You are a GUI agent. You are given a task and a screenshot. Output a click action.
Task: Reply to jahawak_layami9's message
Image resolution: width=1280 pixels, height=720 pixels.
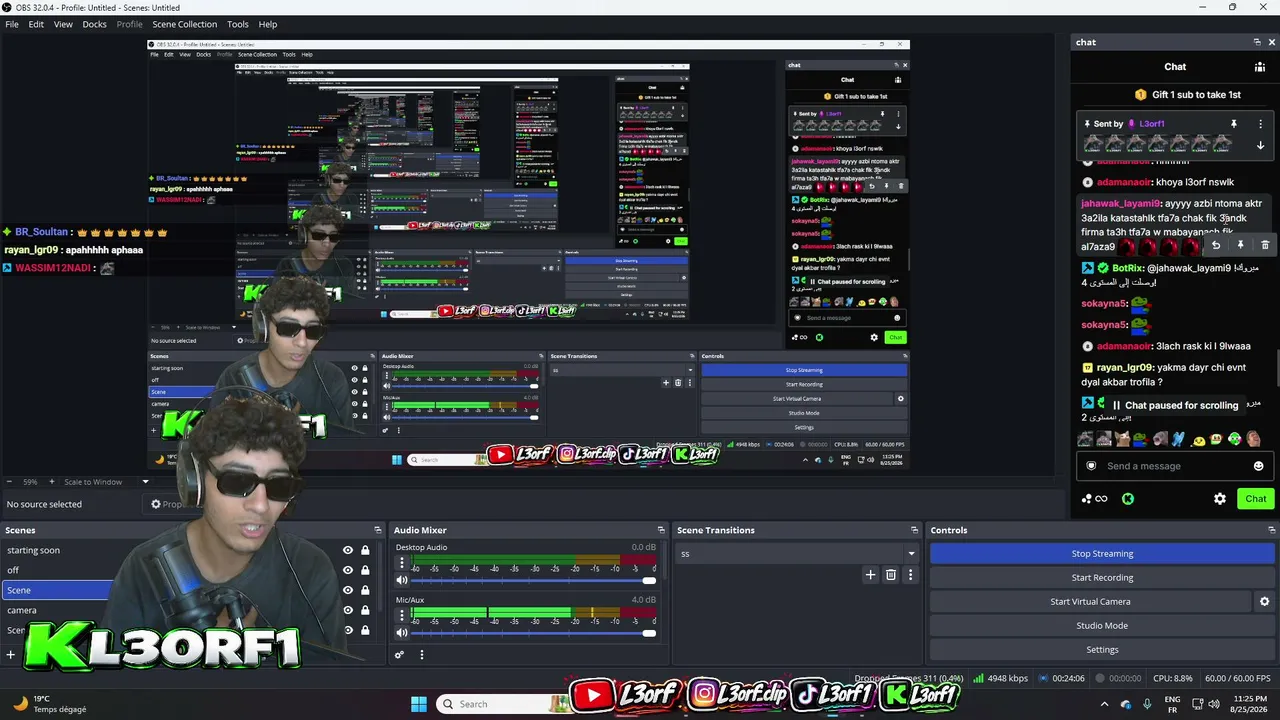(x=1216, y=245)
